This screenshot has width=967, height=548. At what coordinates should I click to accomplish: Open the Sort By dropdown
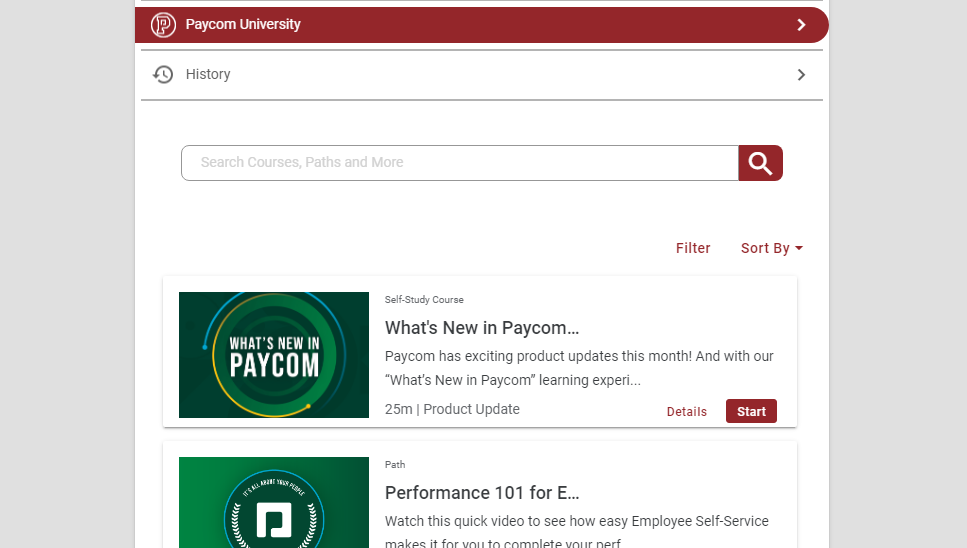772,248
